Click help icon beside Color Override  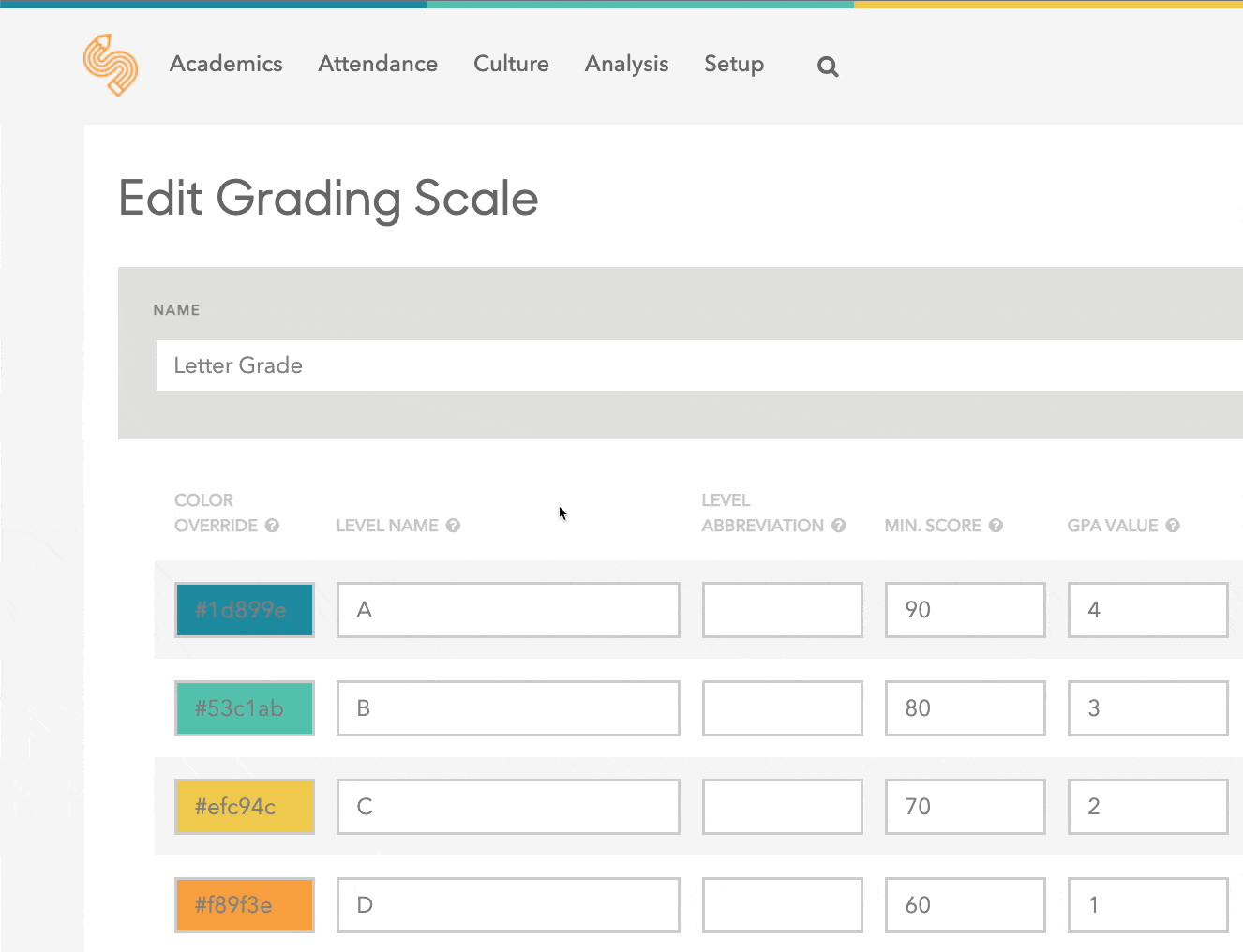(x=272, y=526)
